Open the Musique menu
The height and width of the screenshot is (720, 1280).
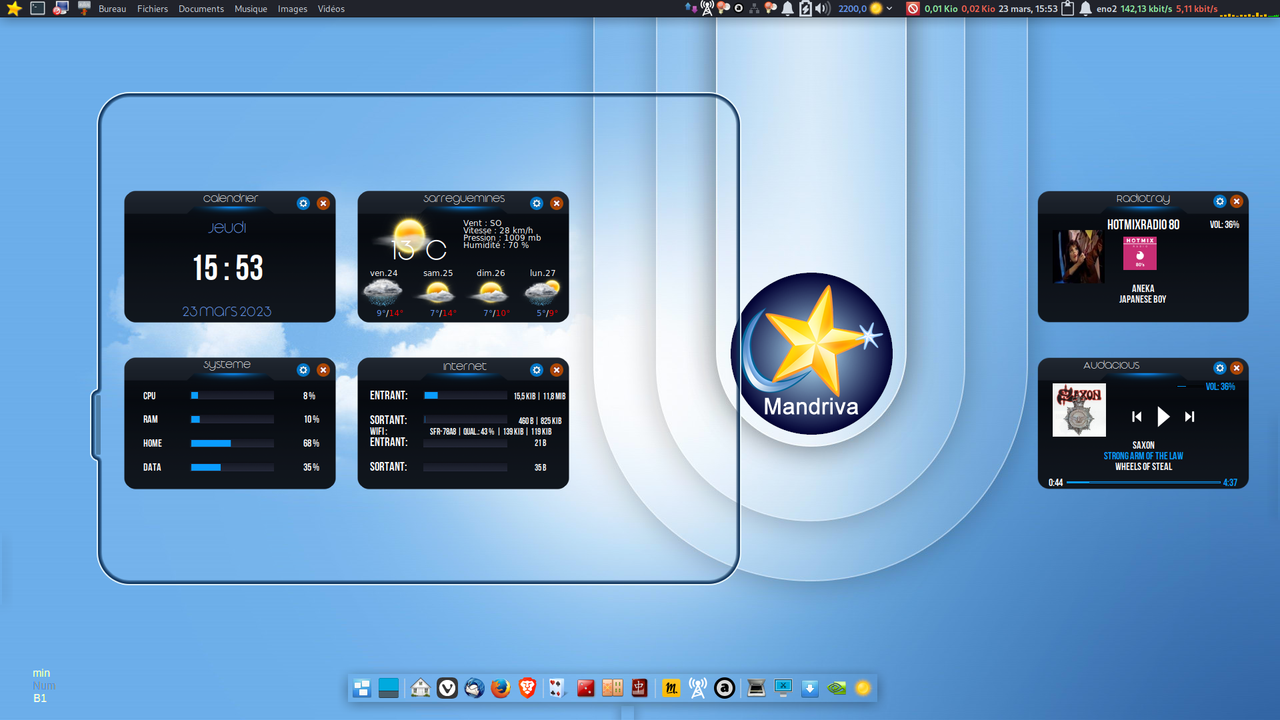[x=251, y=9]
